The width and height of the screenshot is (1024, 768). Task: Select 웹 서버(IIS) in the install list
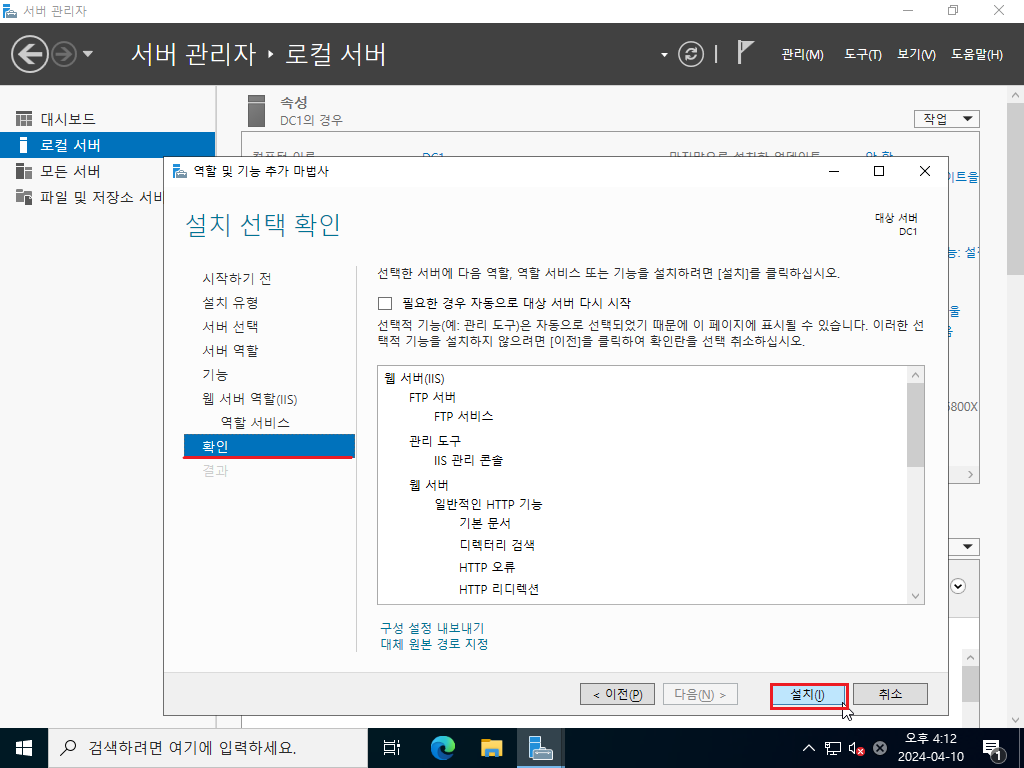pos(414,379)
